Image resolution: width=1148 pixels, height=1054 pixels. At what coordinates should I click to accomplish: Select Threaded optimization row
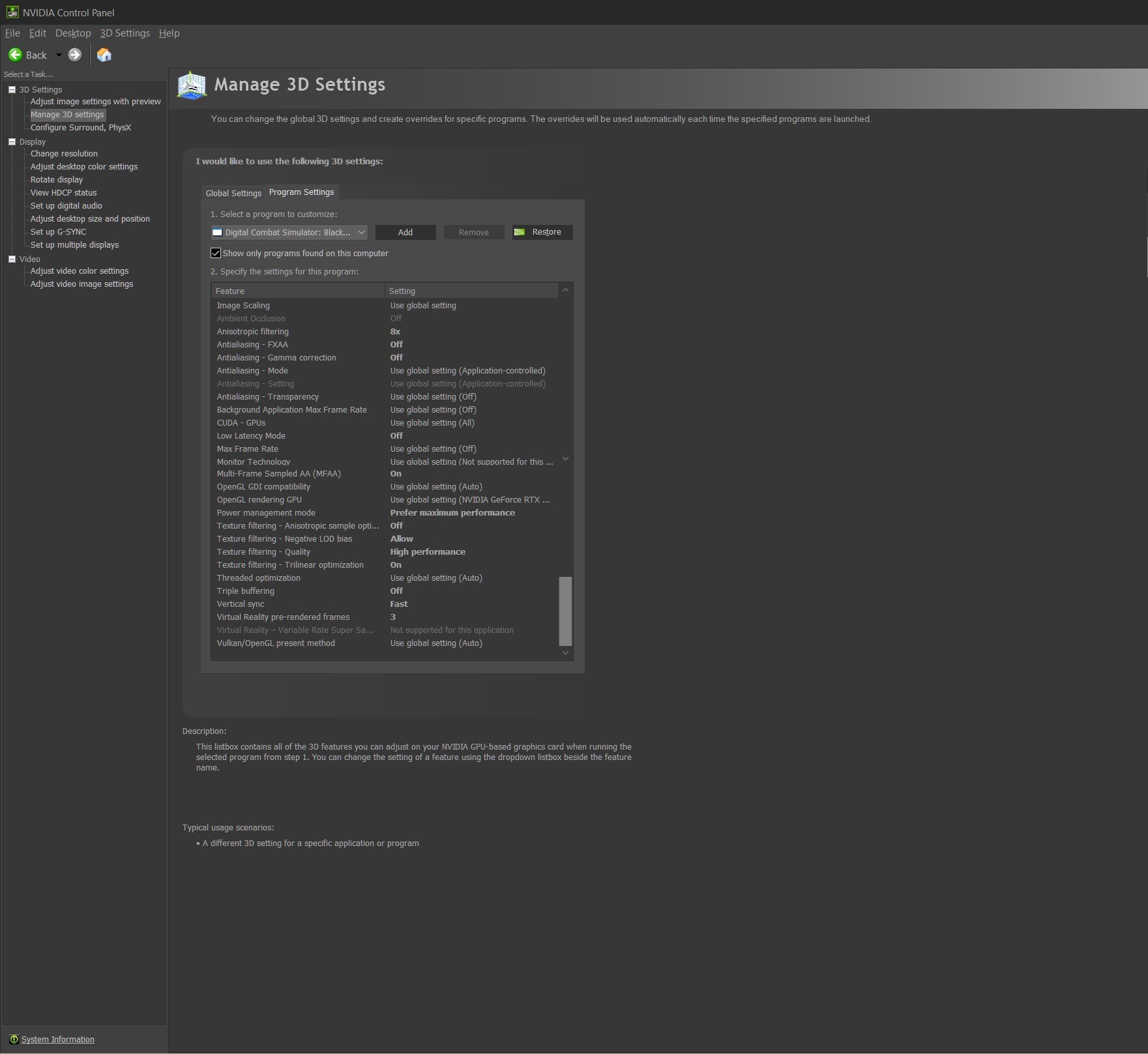click(x=385, y=578)
